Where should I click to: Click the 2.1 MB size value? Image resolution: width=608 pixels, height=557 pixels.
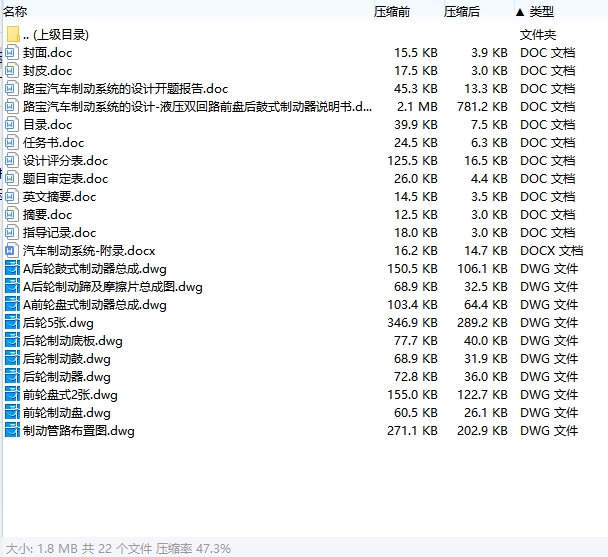pos(417,107)
